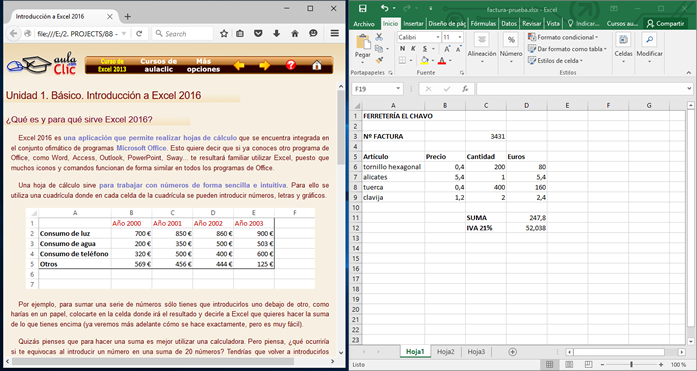Underline text with the S button

pos(425,49)
